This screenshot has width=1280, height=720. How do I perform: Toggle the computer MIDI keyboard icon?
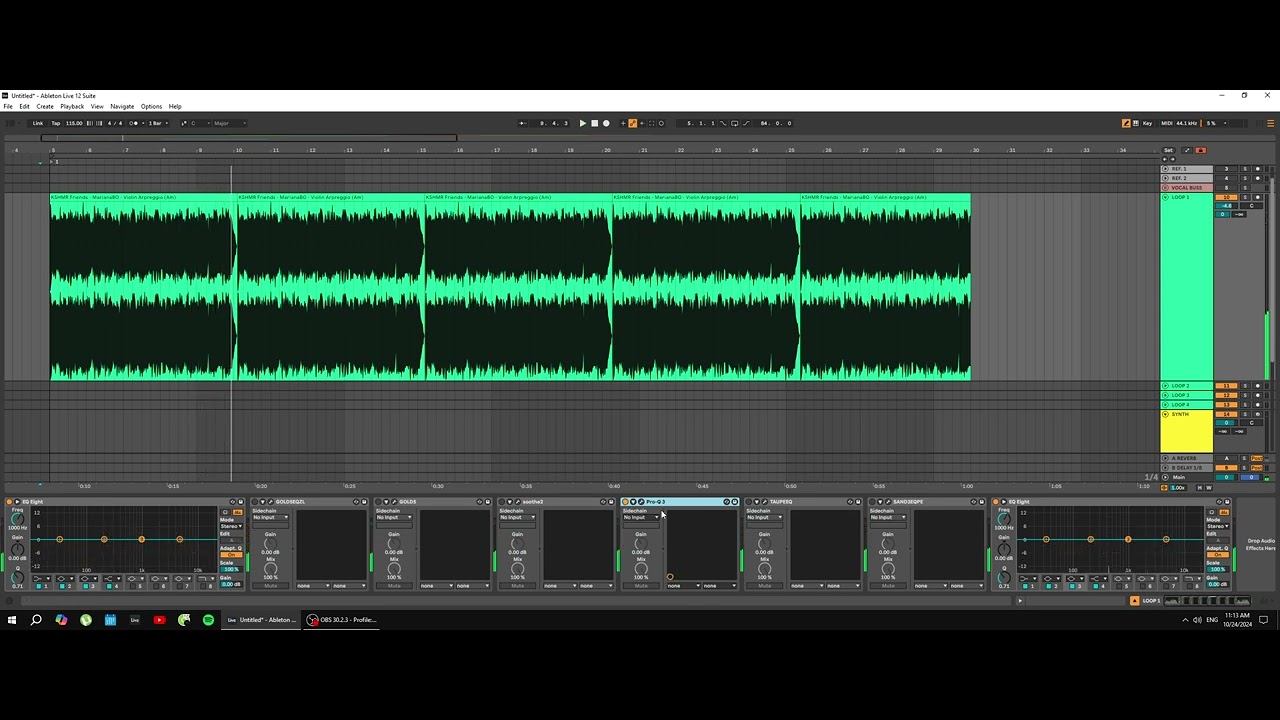coord(1136,123)
